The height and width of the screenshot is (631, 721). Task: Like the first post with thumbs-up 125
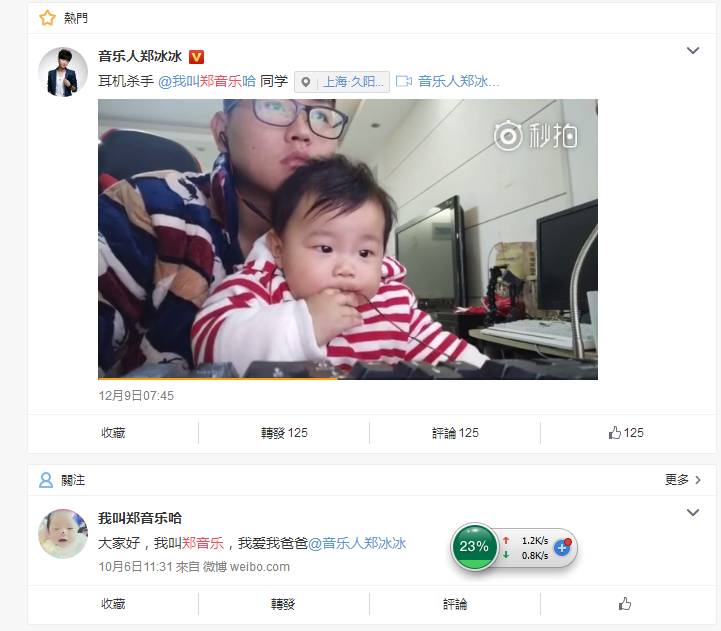coord(626,433)
